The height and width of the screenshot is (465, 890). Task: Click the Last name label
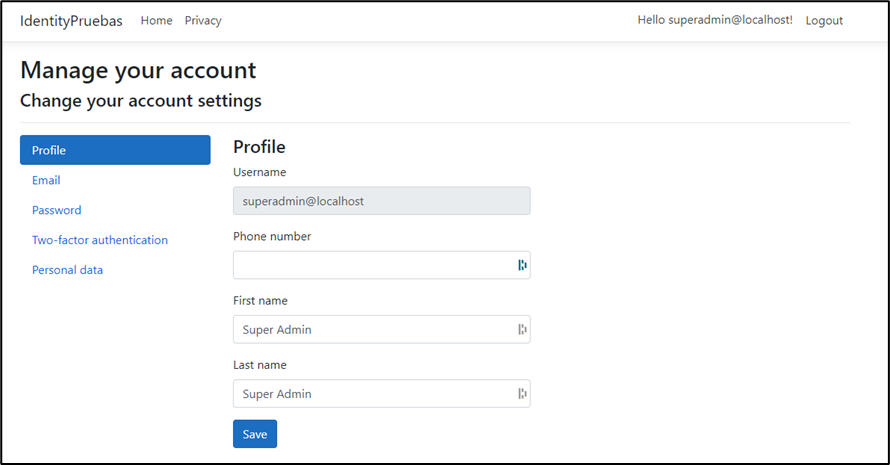(x=260, y=365)
